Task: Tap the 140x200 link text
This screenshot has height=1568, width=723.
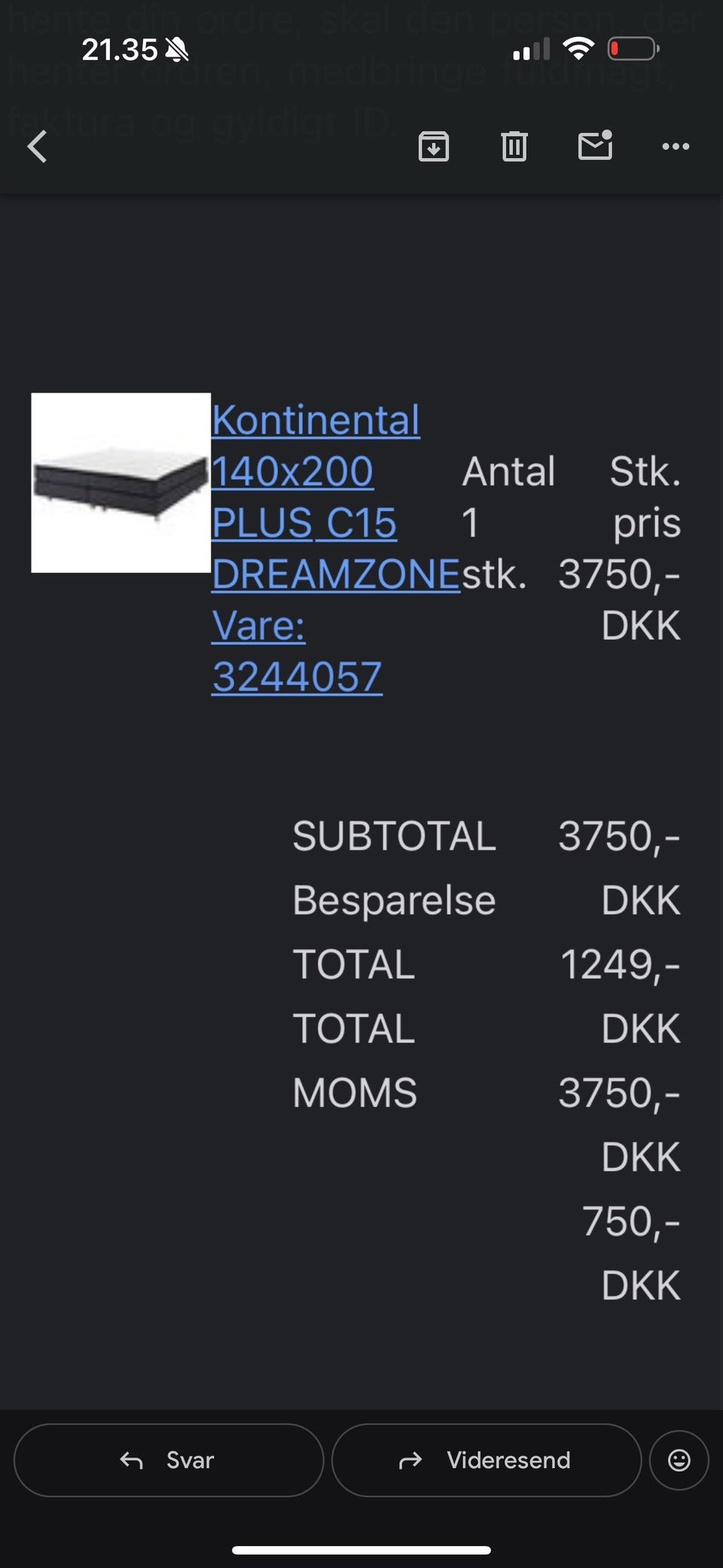Action: coord(292,472)
